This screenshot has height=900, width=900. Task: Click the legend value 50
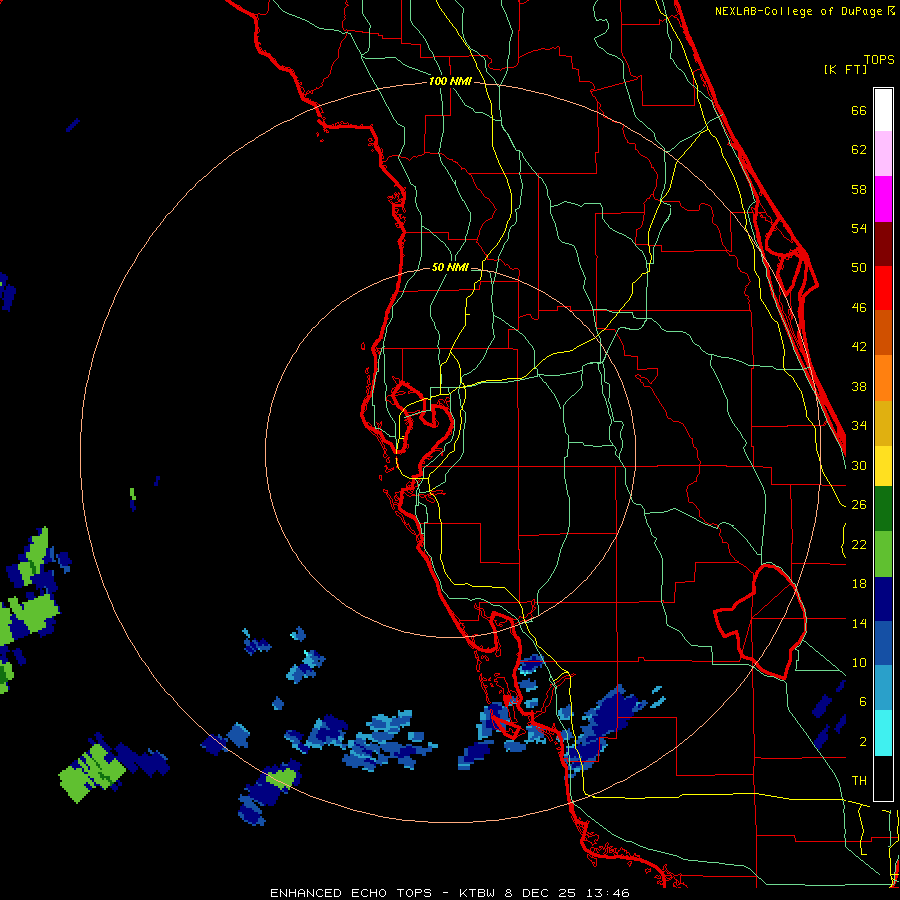coord(859,268)
